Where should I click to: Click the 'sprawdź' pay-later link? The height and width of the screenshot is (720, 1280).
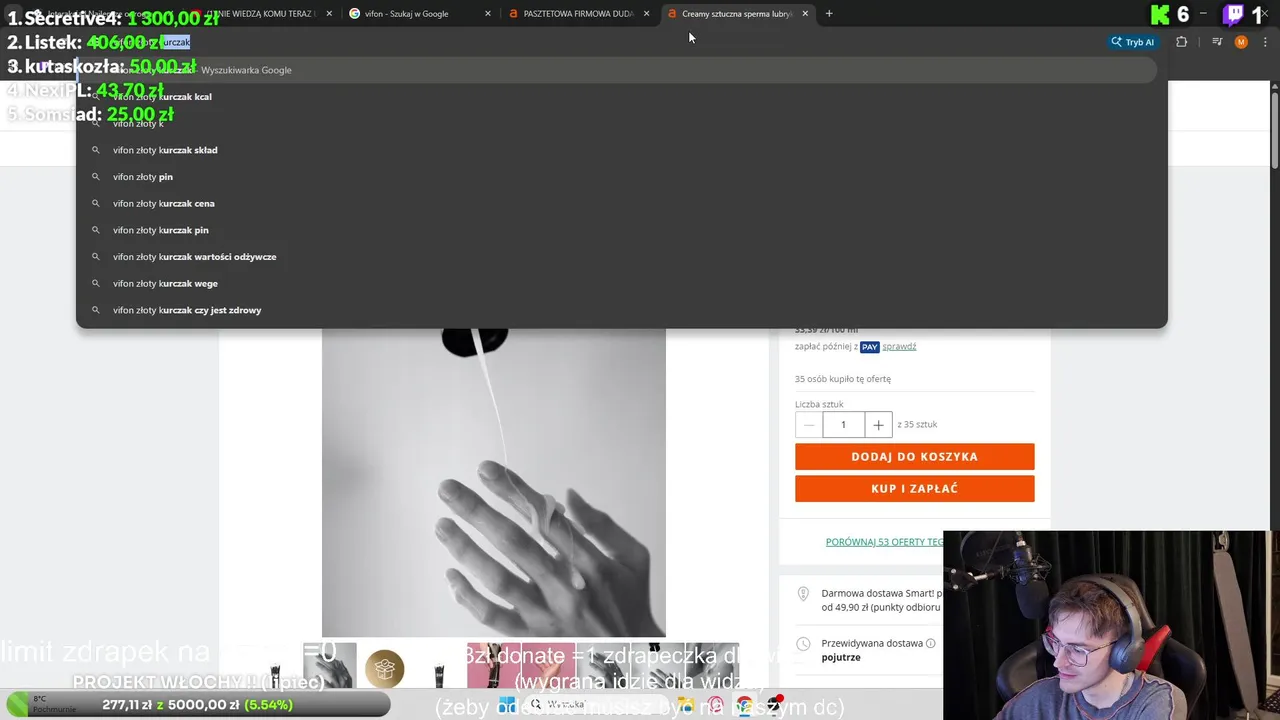pos(899,346)
